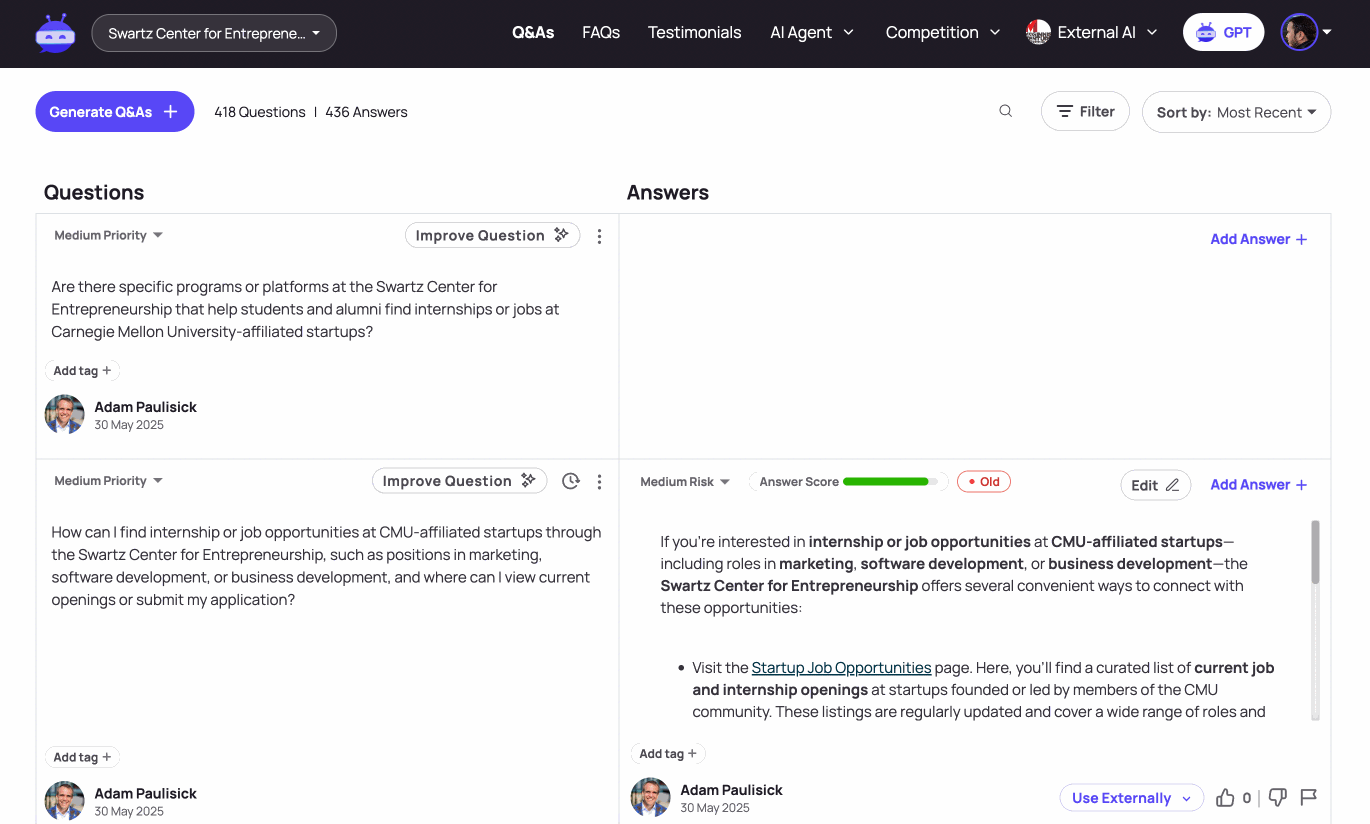The image size is (1370, 824).
Task: Open the Swartz Center organization dropdown
Action: [214, 33]
